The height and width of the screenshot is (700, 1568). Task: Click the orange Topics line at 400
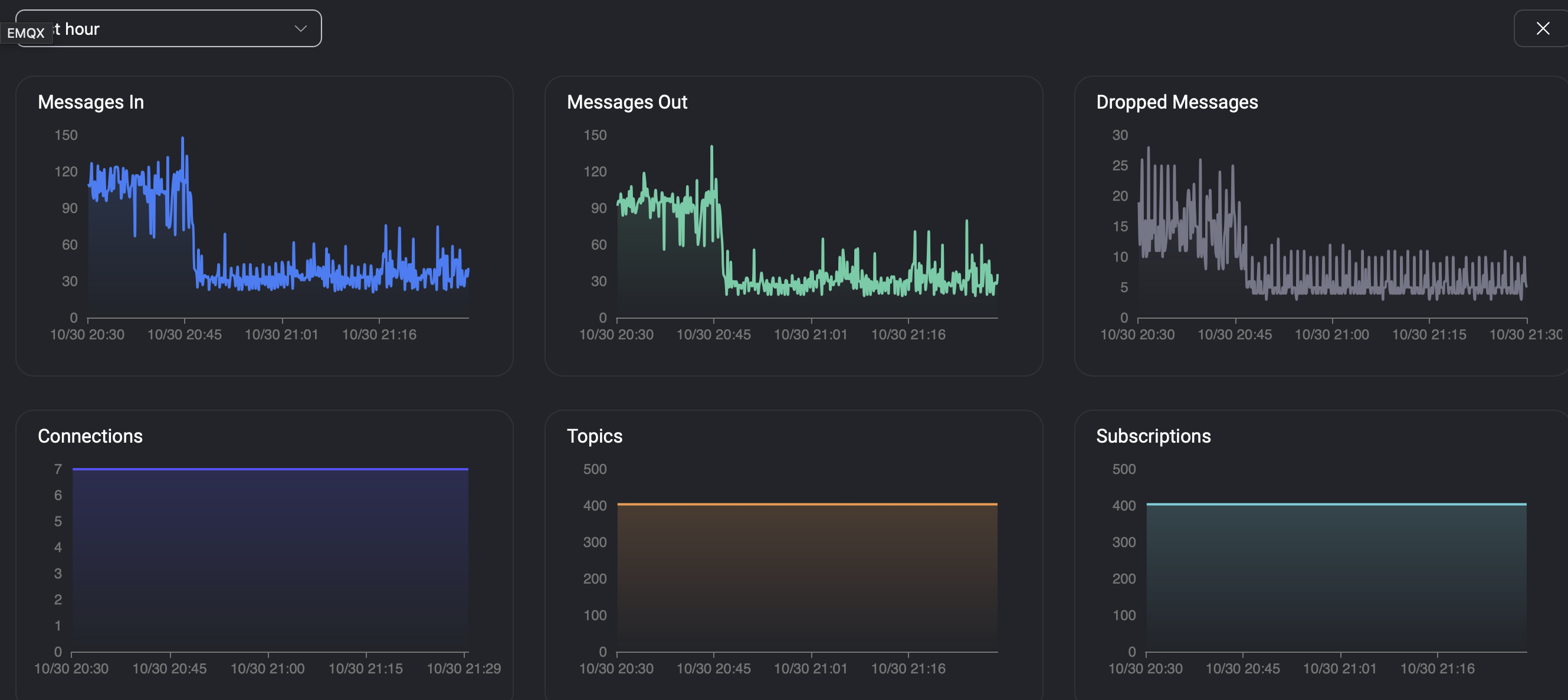[806, 504]
